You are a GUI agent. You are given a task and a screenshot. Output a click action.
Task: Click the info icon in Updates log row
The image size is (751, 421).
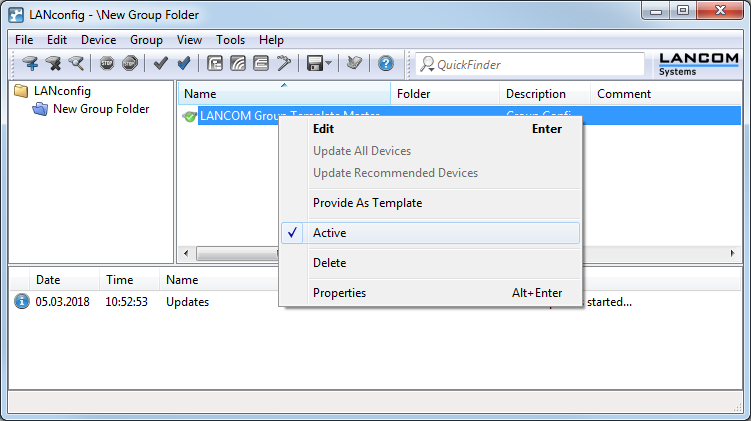click(x=22, y=301)
